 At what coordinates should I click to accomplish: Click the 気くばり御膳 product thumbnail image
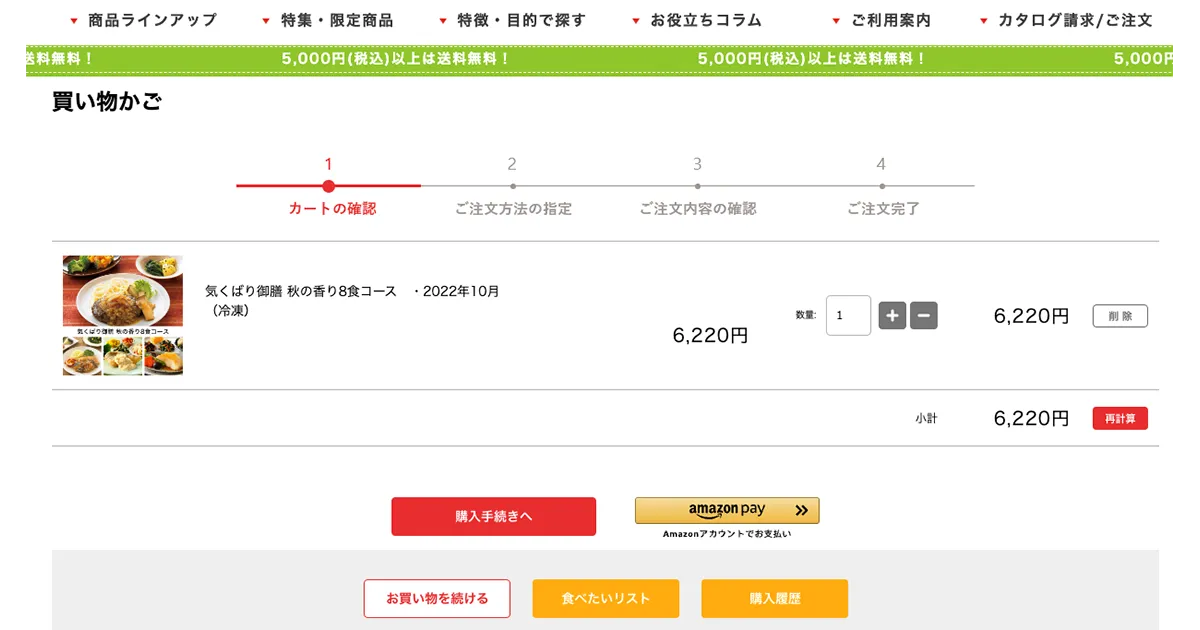coord(122,313)
